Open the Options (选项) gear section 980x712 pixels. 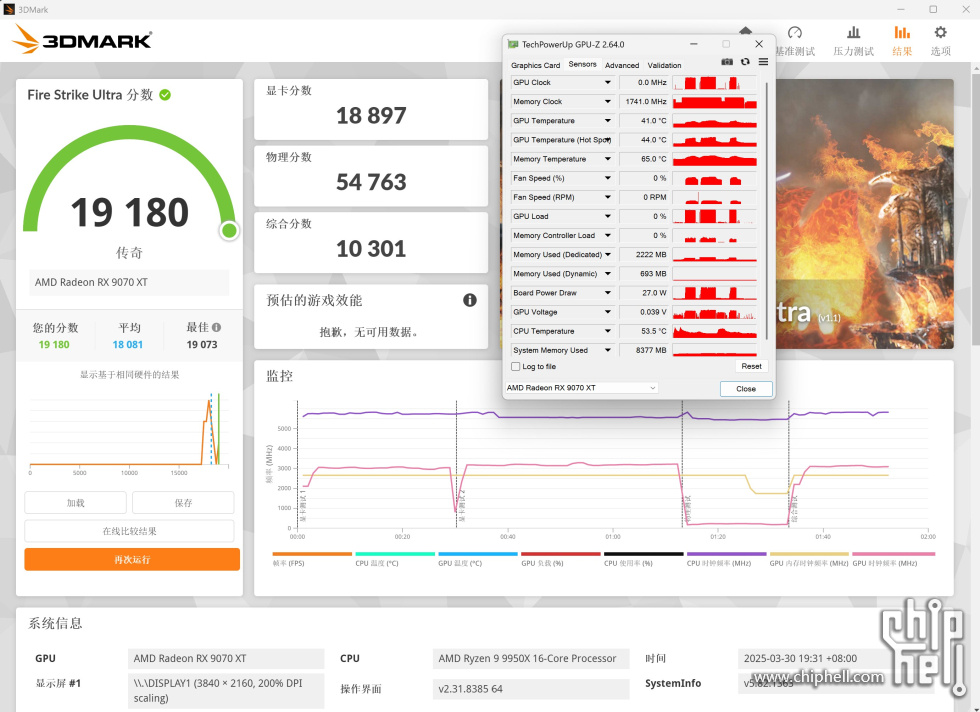pyautogui.click(x=940, y=41)
